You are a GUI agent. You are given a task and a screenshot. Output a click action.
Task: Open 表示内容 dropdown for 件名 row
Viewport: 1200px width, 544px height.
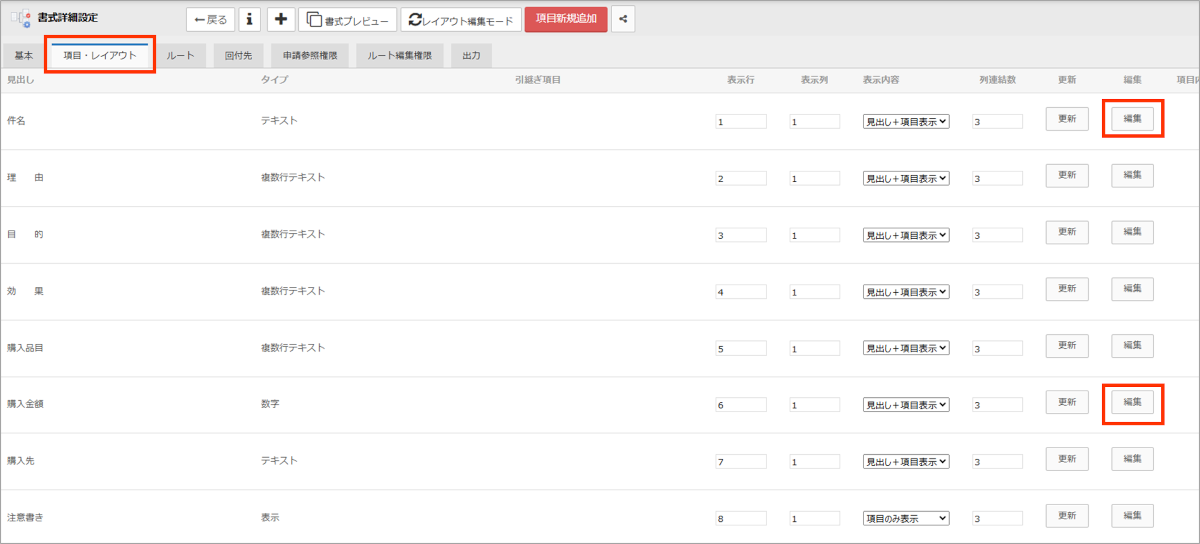coord(906,121)
